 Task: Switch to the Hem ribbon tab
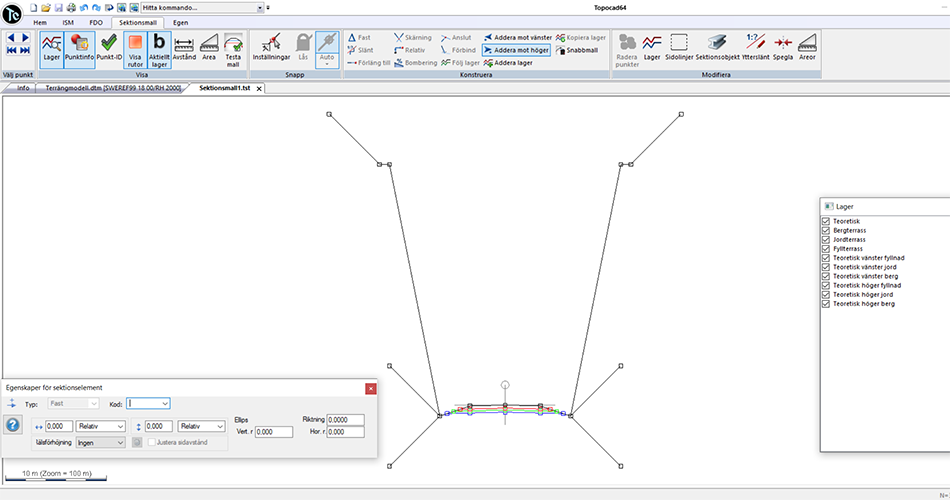[40, 22]
